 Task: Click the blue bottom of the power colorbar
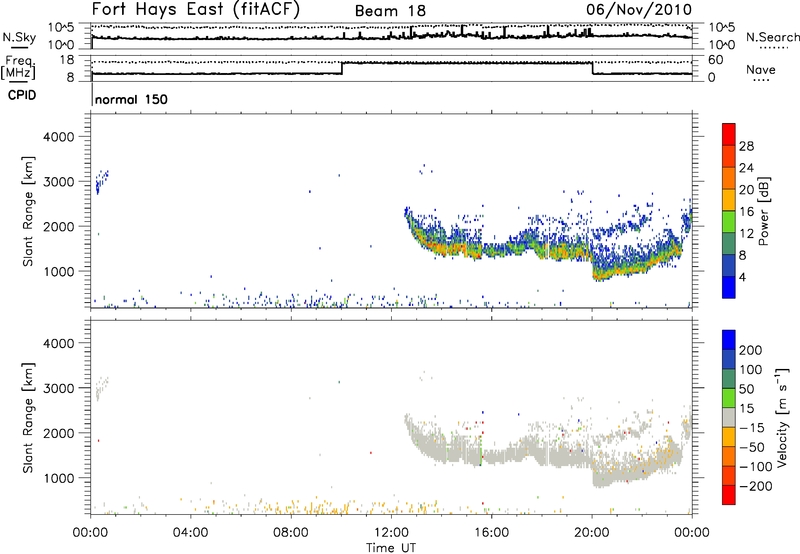point(729,287)
